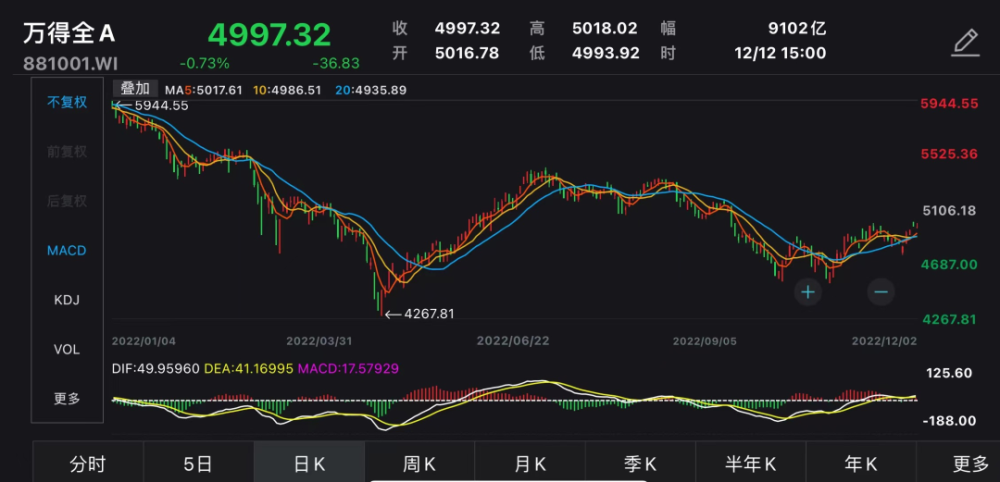The image size is (1000, 482).
Task: Click the 5525.36 price axis label
Action: pos(950,154)
